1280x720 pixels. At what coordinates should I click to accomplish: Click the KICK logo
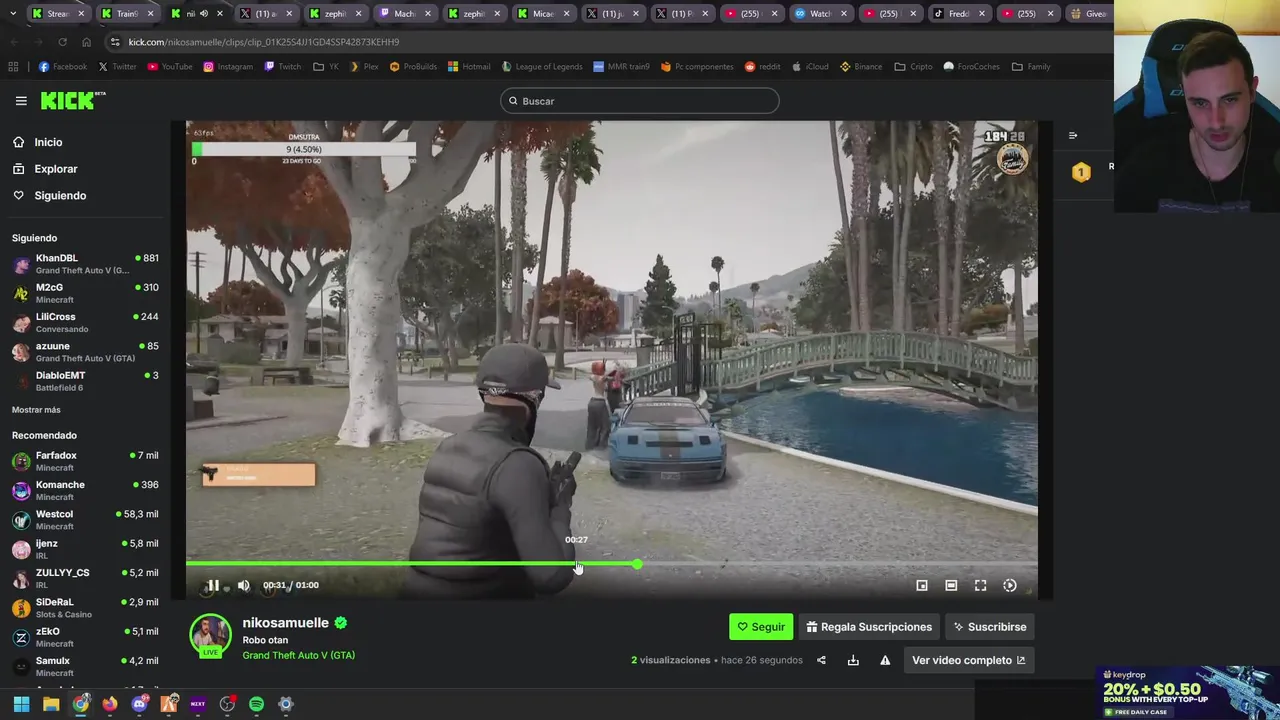pyautogui.click(x=72, y=100)
